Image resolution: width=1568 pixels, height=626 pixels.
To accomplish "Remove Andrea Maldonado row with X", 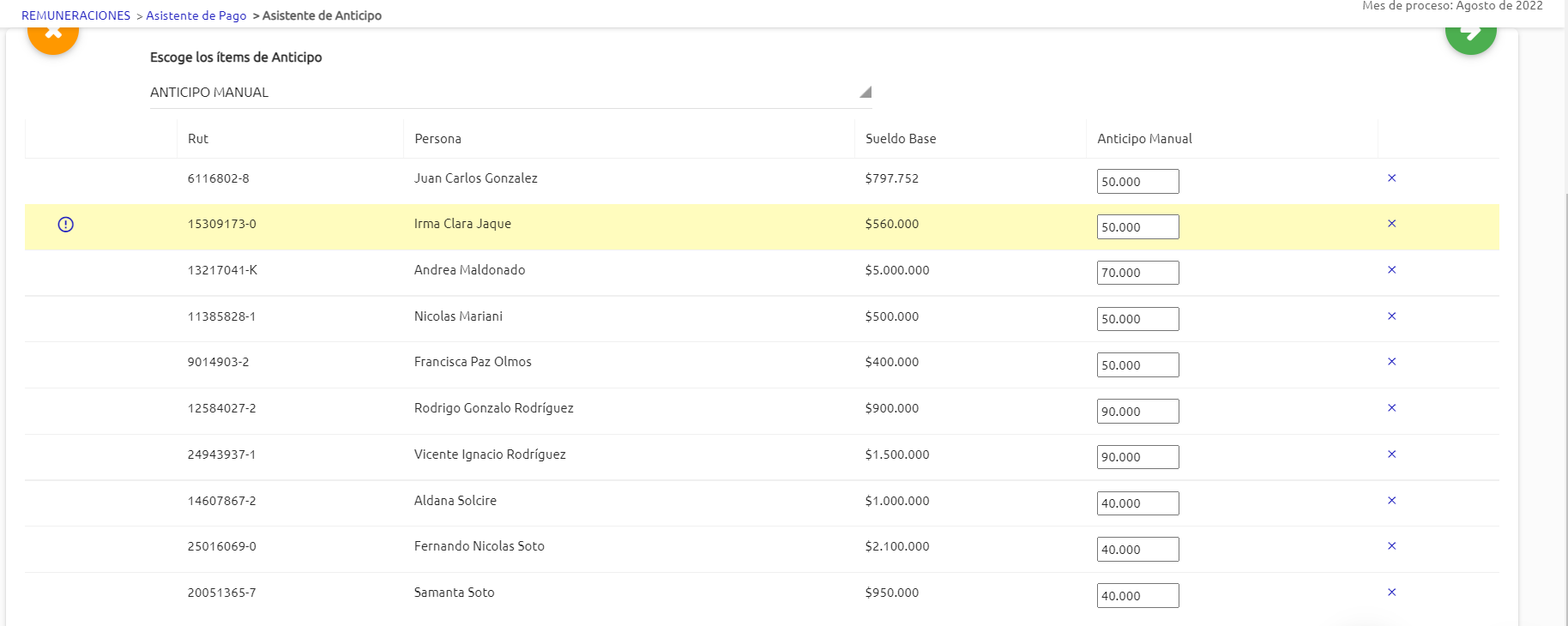I will click(1391, 270).
